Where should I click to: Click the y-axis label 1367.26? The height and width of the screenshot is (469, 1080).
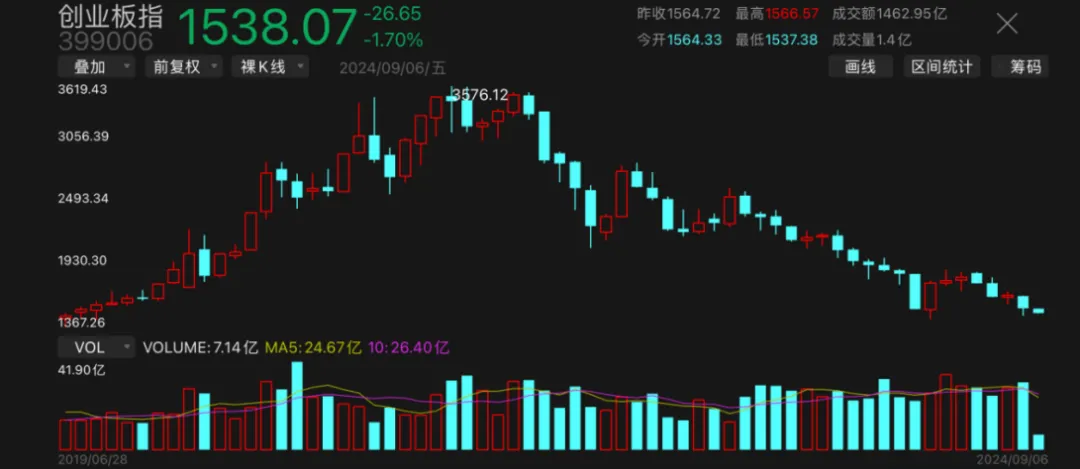click(80, 322)
